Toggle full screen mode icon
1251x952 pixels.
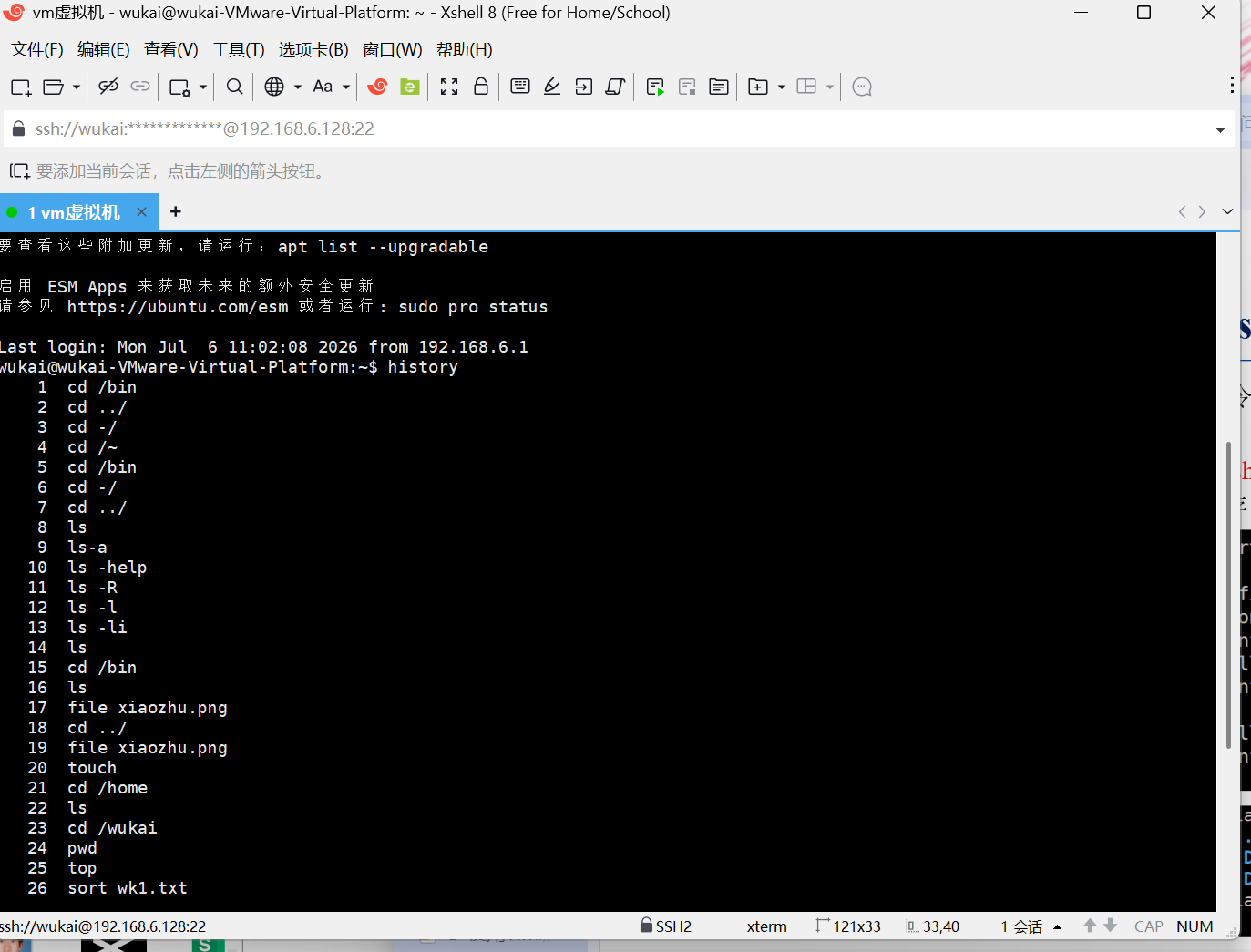(449, 87)
